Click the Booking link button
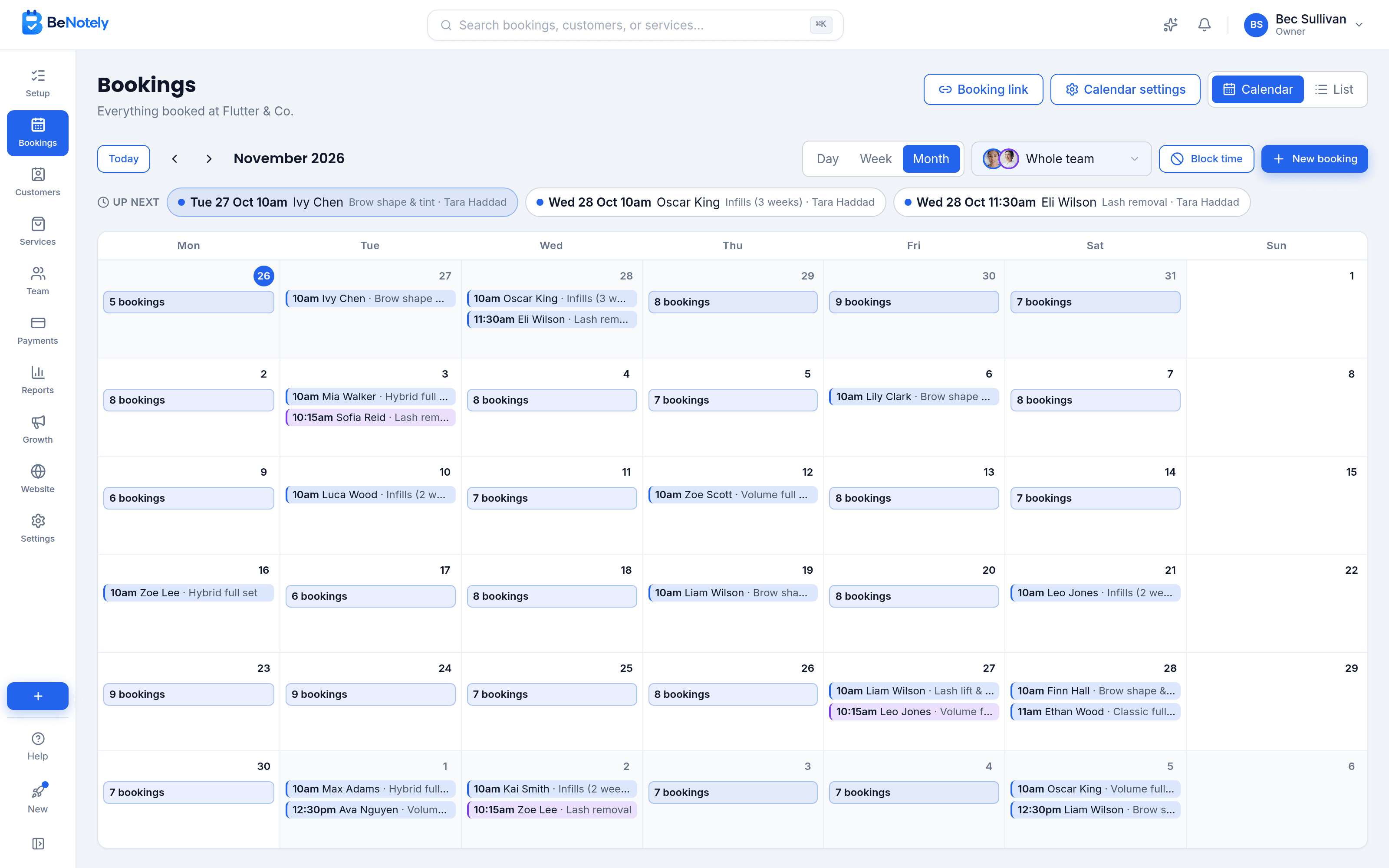Viewport: 1389px width, 868px height. pyautogui.click(x=983, y=89)
